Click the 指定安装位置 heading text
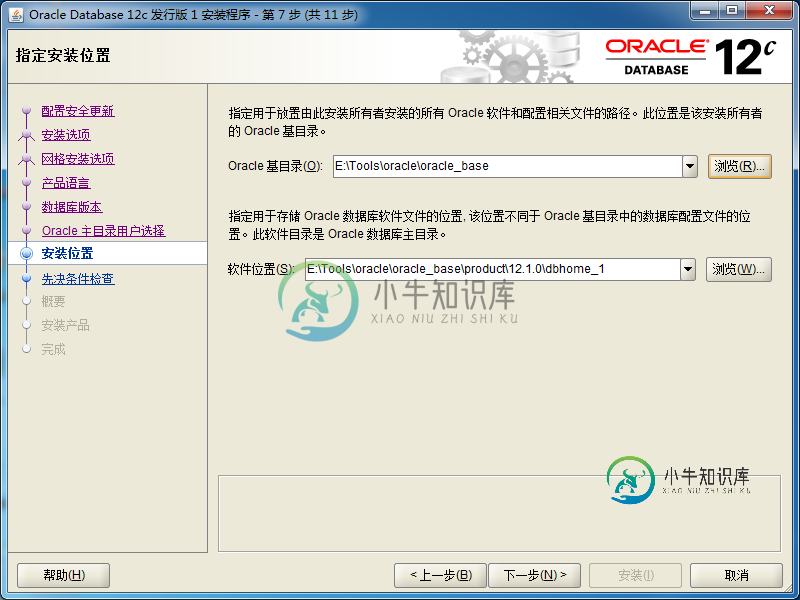800x600 pixels. 63,55
